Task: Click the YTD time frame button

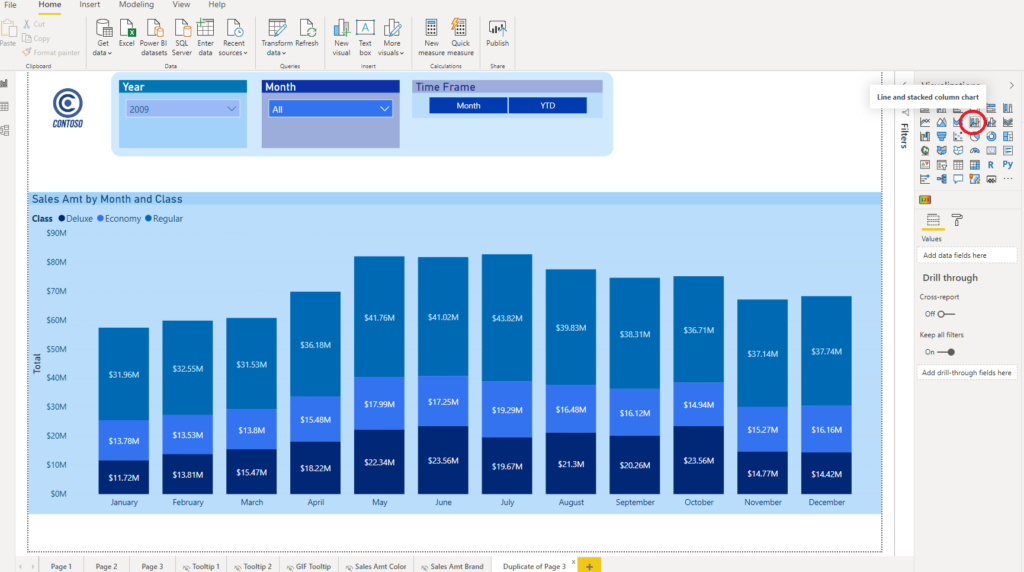Action: 547,105
